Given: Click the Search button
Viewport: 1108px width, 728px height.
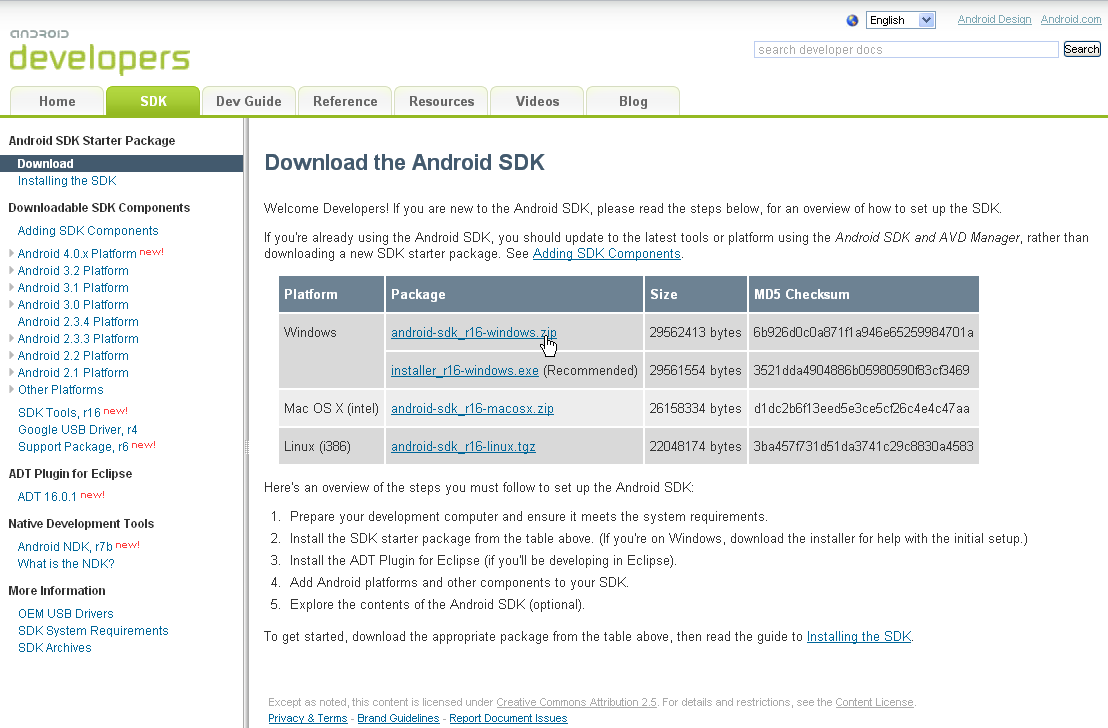Looking at the screenshot, I should click(1082, 49).
